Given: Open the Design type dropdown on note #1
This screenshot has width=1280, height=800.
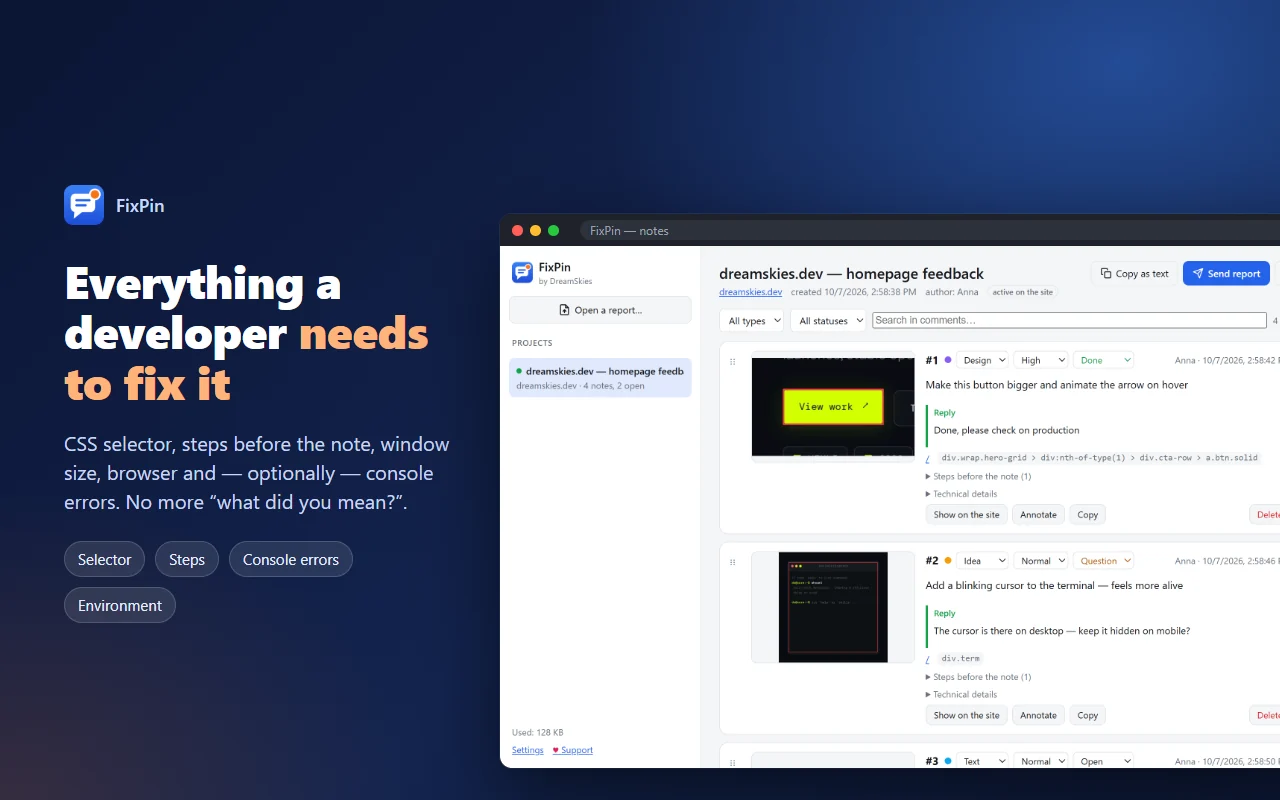Looking at the screenshot, I should (982, 360).
